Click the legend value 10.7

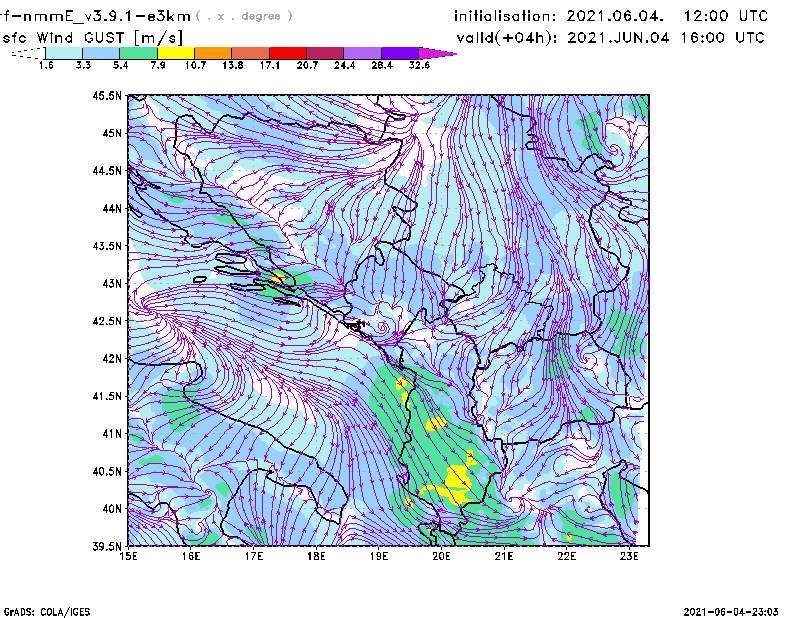(195, 65)
